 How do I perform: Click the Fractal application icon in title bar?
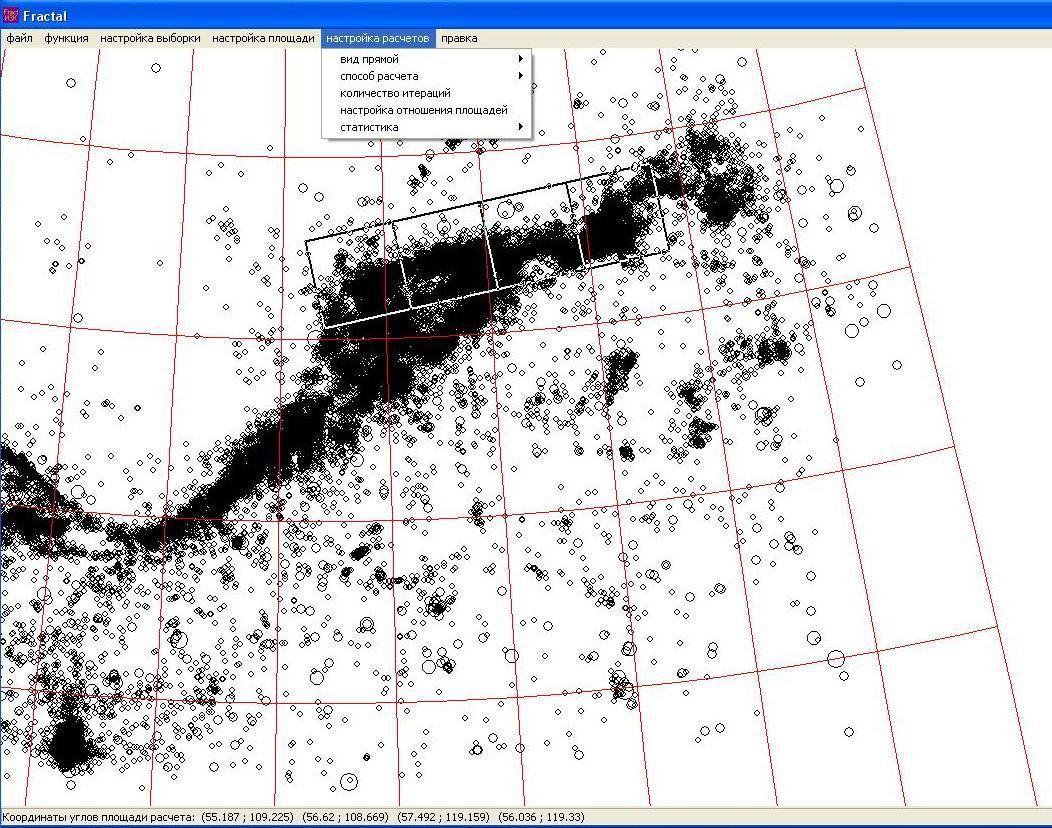[x=11, y=16]
